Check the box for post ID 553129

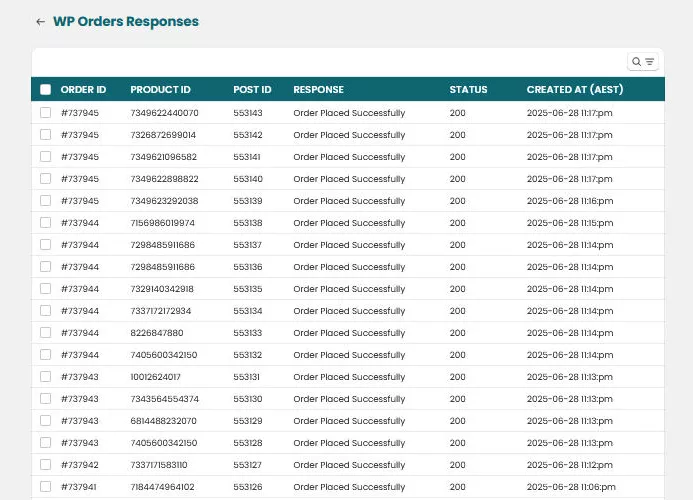46,421
